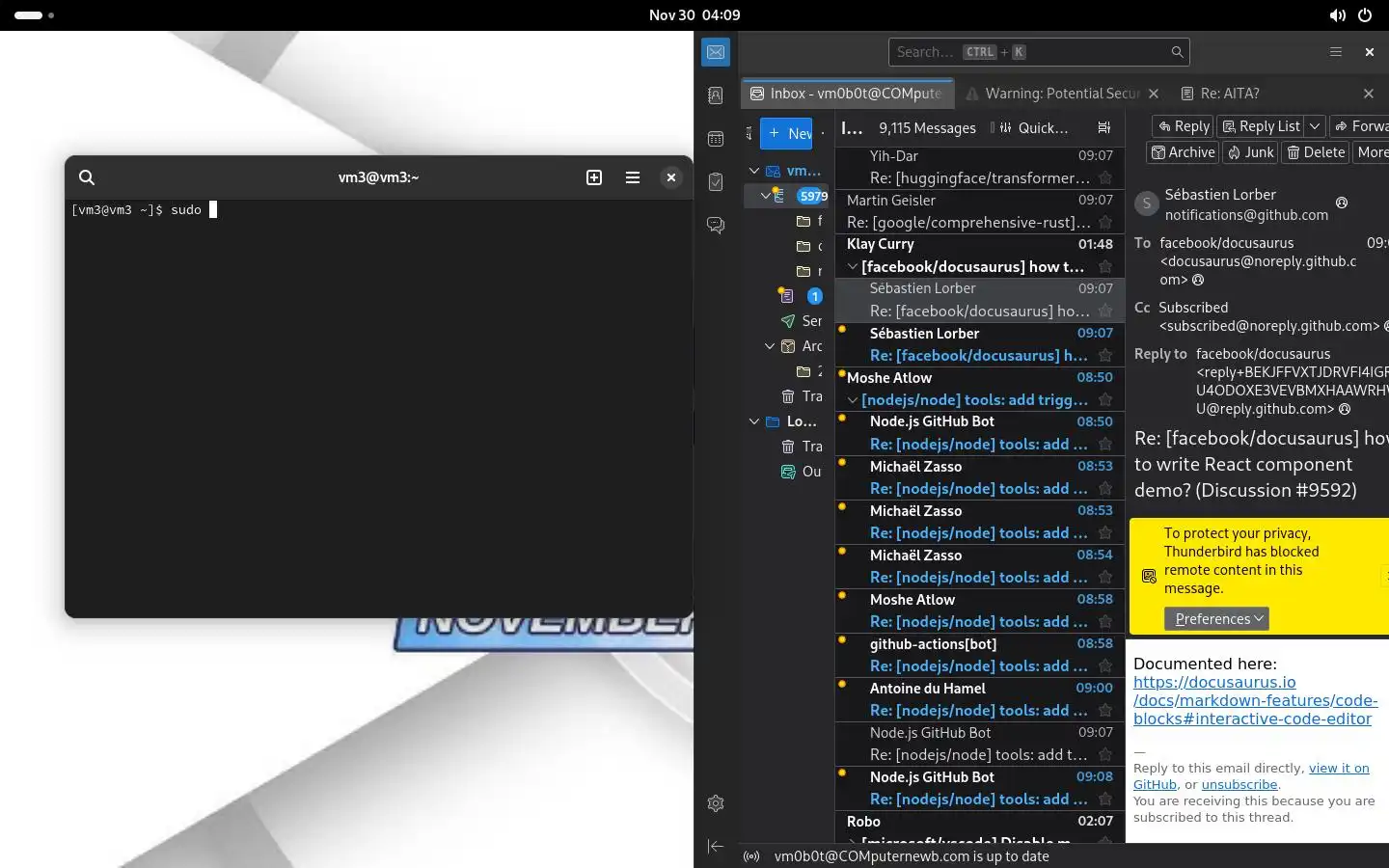Click the online status icon in status bar
Image resolution: width=1389 pixels, height=868 pixels.
(752, 856)
